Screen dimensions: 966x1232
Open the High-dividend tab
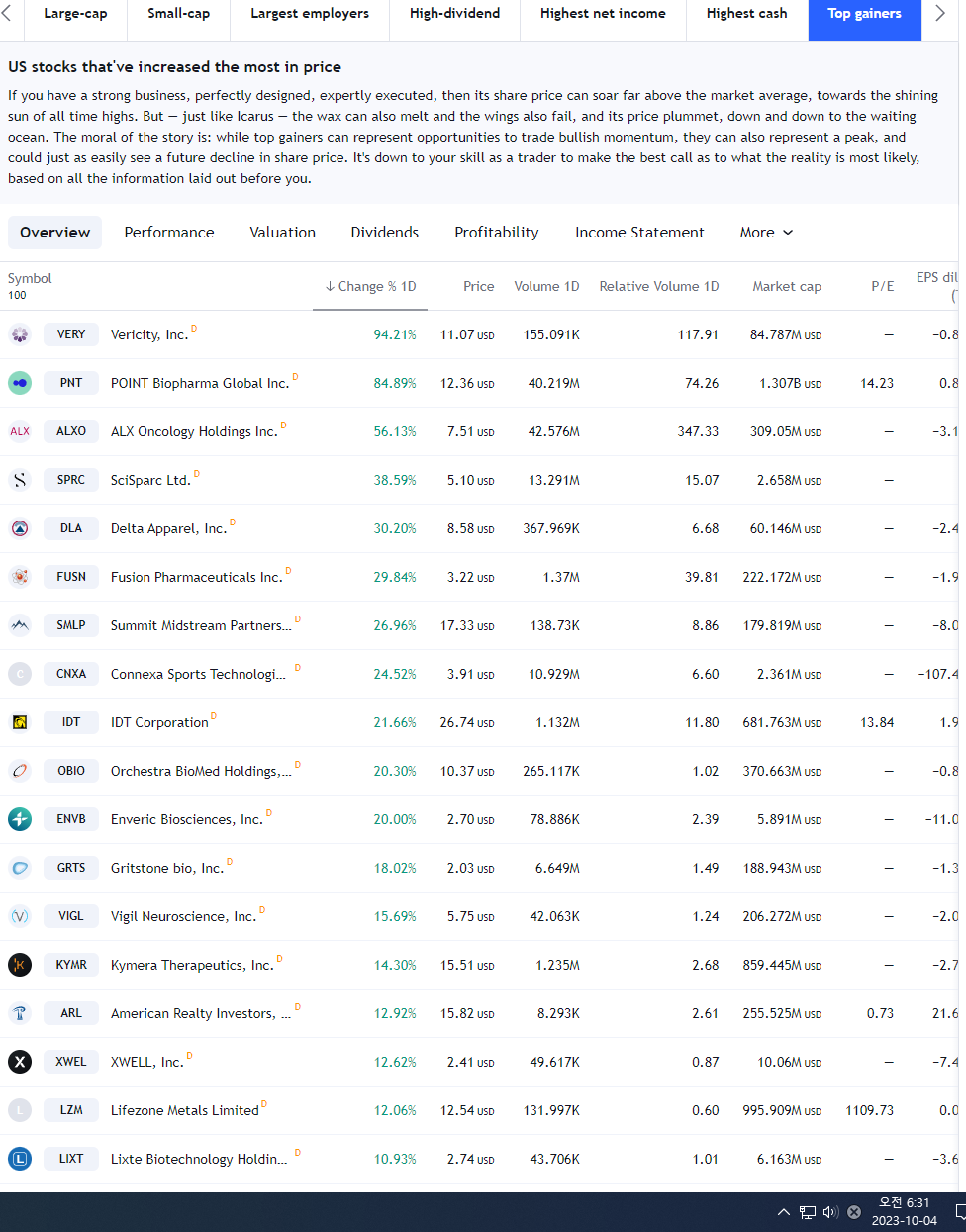454,14
